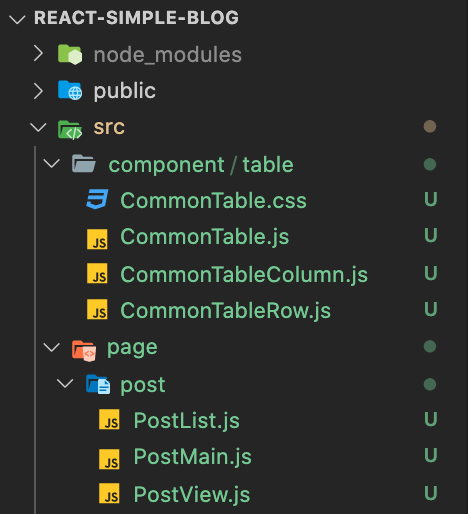Open CommonTableRow.js file

(225, 311)
